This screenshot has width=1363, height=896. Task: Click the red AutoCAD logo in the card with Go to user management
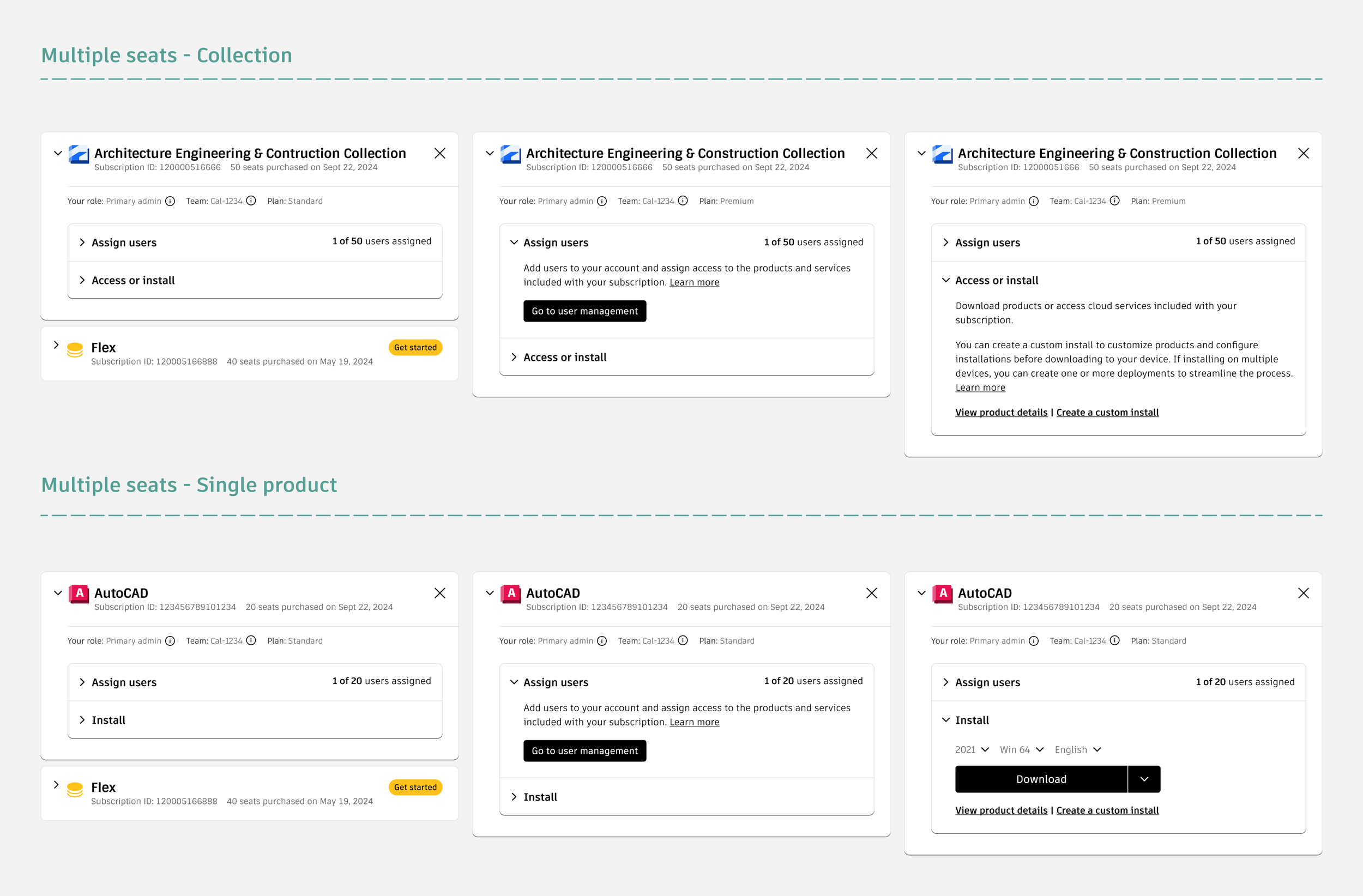tap(510, 594)
